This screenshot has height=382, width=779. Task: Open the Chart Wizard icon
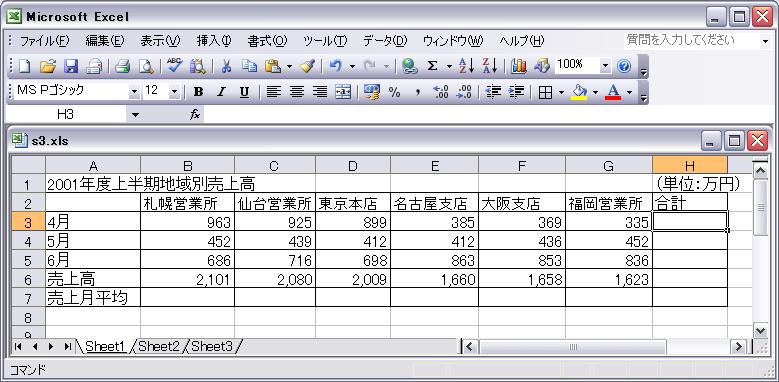pos(518,66)
